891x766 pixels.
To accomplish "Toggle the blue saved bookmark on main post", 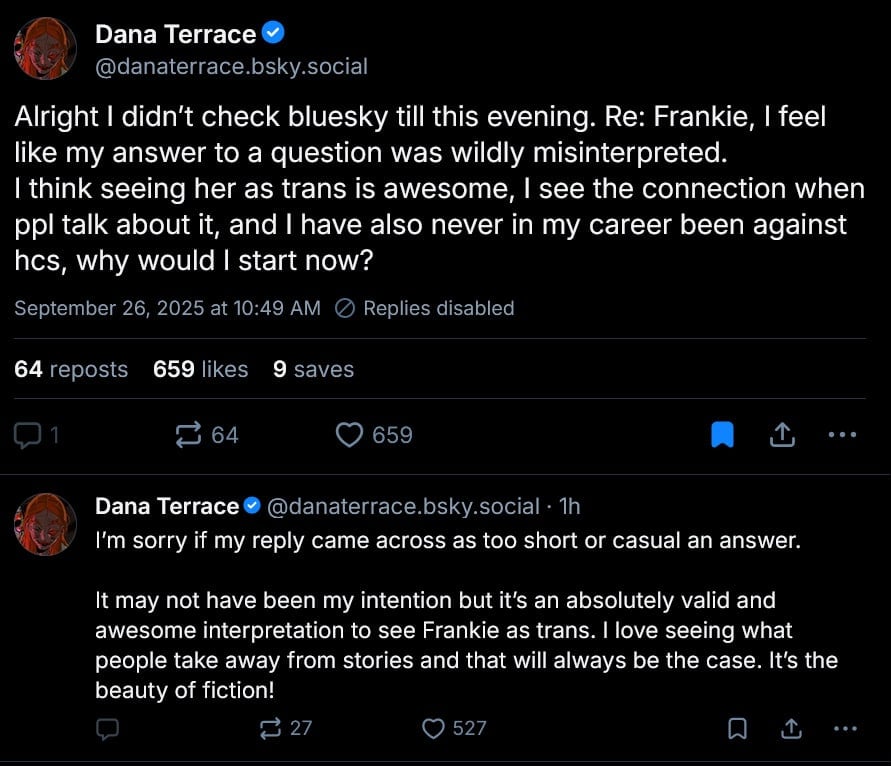I will [x=722, y=435].
